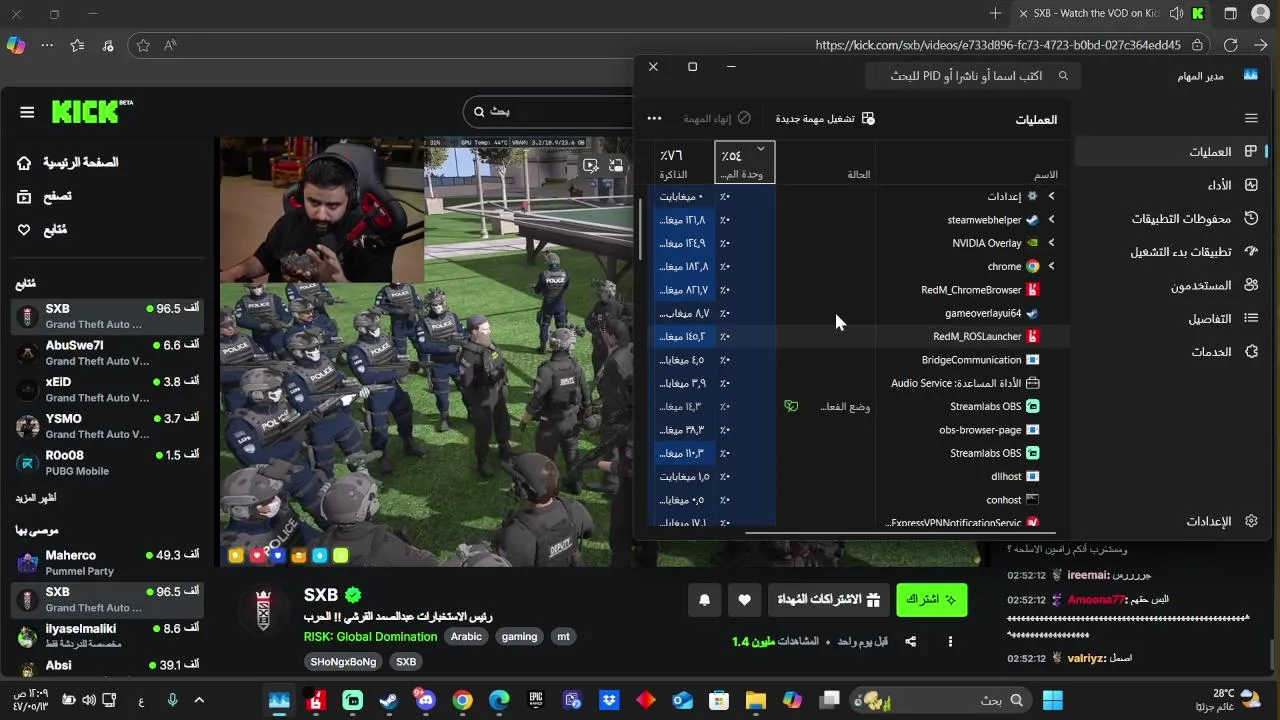Image resolution: width=1280 pixels, height=720 pixels.
Task: Expand the chrome process group
Action: pos(1051,266)
